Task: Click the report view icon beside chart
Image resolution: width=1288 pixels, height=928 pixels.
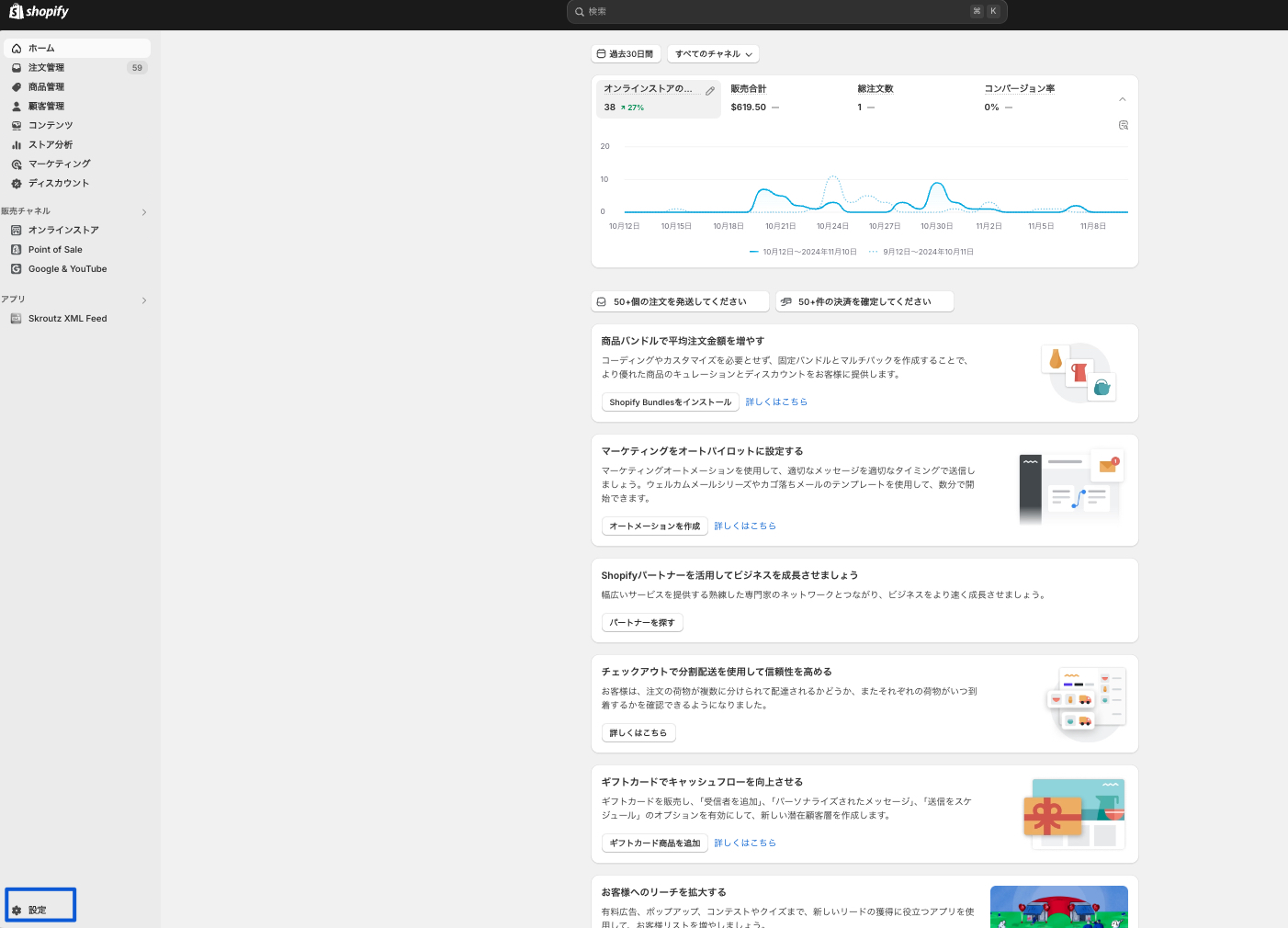Action: (x=1123, y=125)
